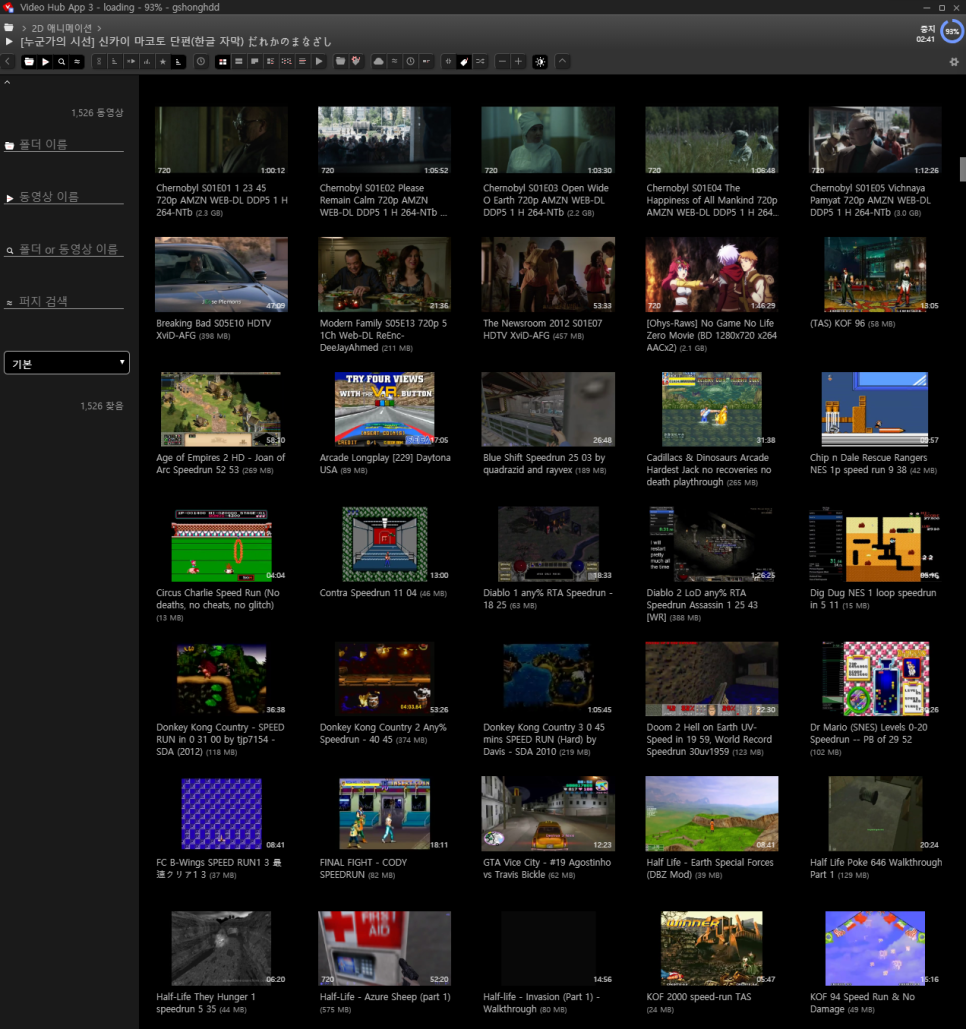Open the 2D 애니메이션 breadcrumb folder

pos(62,28)
